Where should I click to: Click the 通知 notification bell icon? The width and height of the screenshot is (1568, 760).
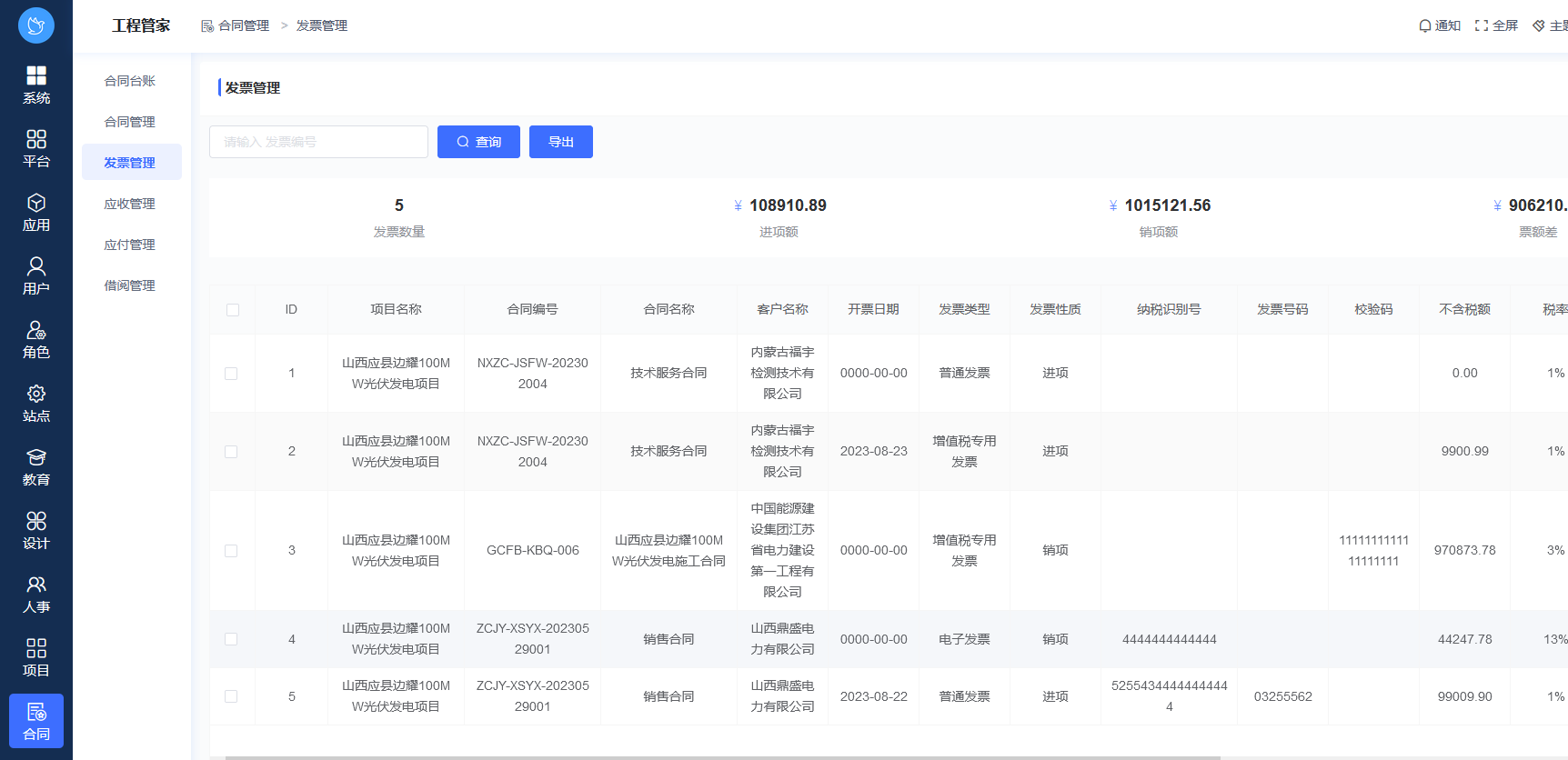(x=1425, y=25)
